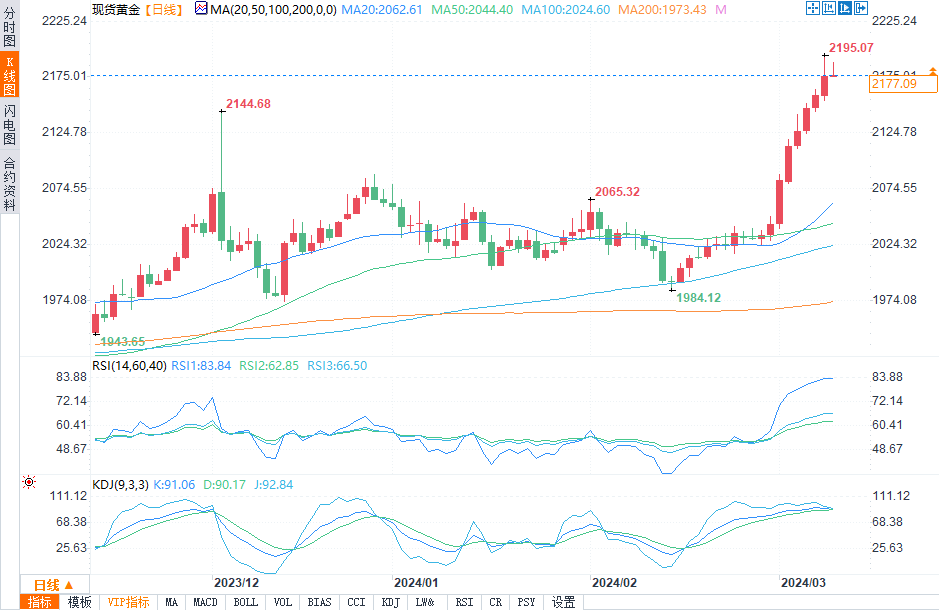Click the red sun icon beside KDJ

click(x=29, y=482)
